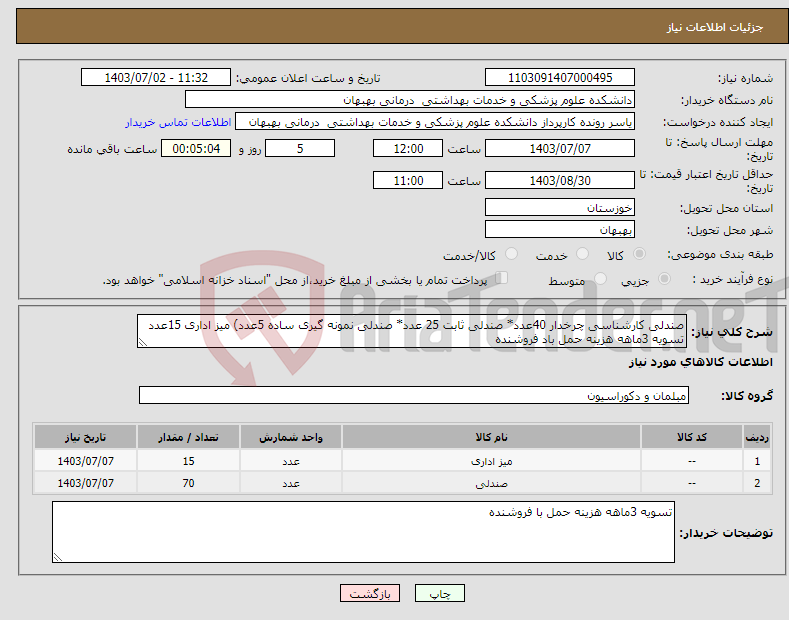Click the ردیف column header
Image resolution: width=789 pixels, height=620 pixels.
click(x=757, y=437)
